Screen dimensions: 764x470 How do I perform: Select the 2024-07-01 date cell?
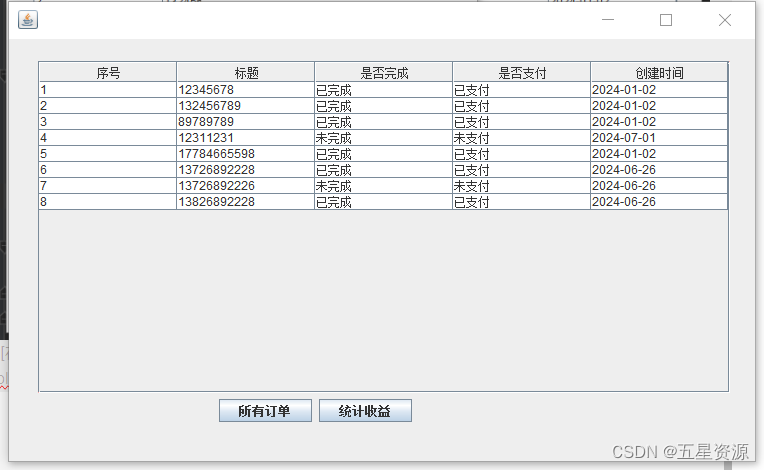coord(659,138)
